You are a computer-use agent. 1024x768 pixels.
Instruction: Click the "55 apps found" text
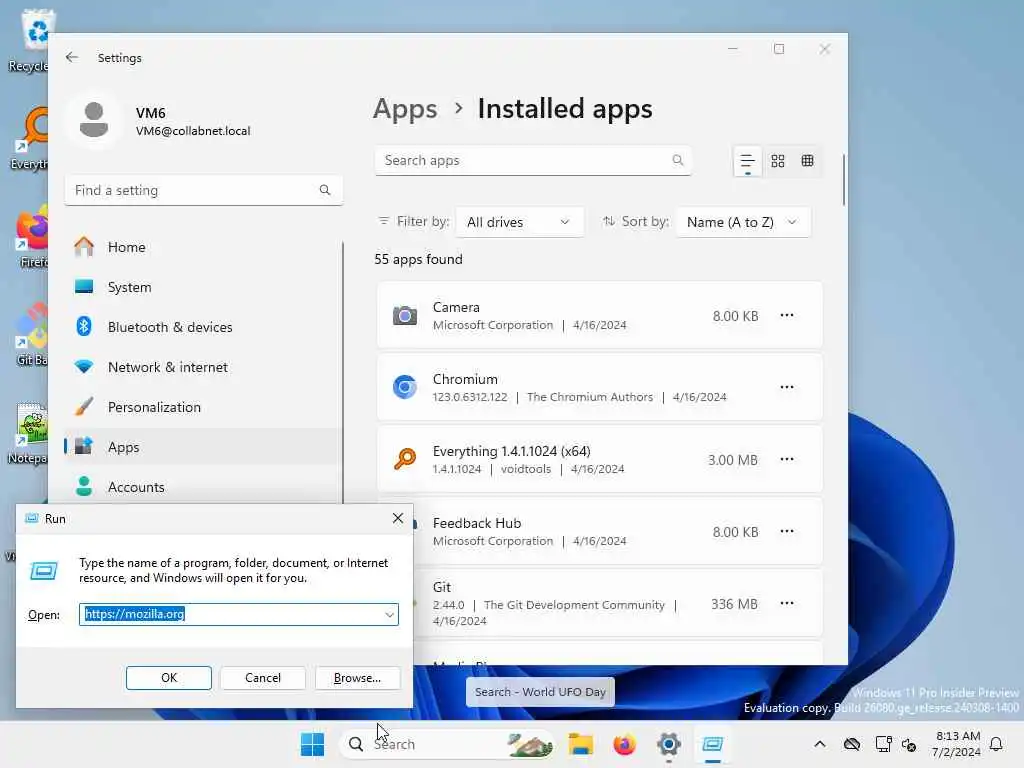(x=418, y=259)
